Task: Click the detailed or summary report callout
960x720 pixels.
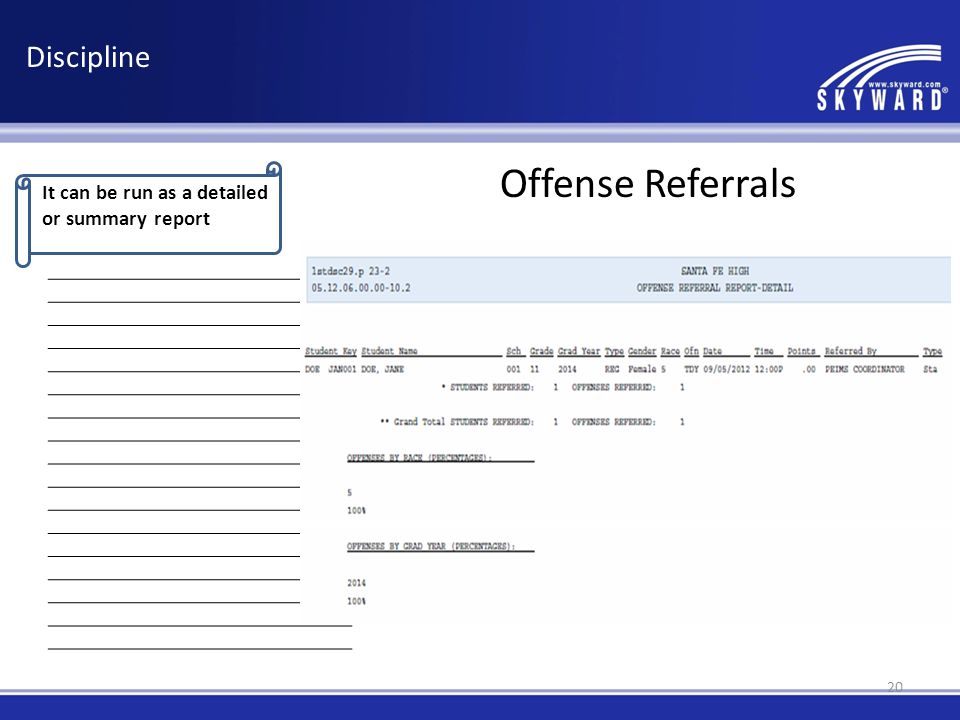Action: pyautogui.click(x=149, y=214)
